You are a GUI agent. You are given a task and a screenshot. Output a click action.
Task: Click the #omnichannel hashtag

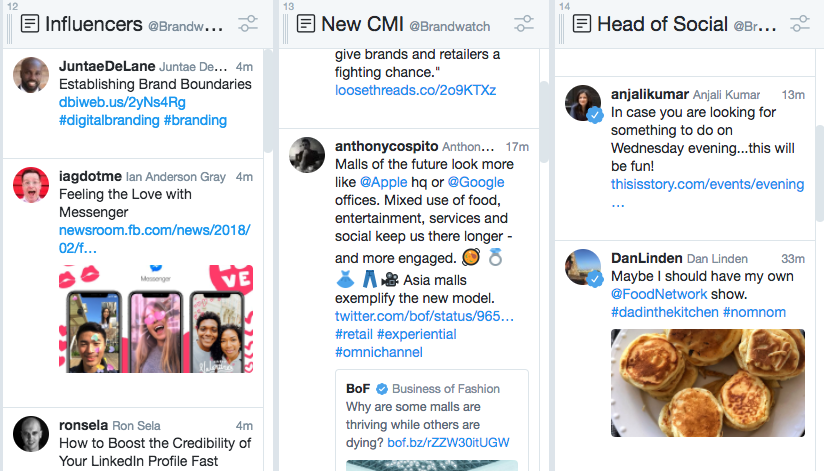(379, 352)
